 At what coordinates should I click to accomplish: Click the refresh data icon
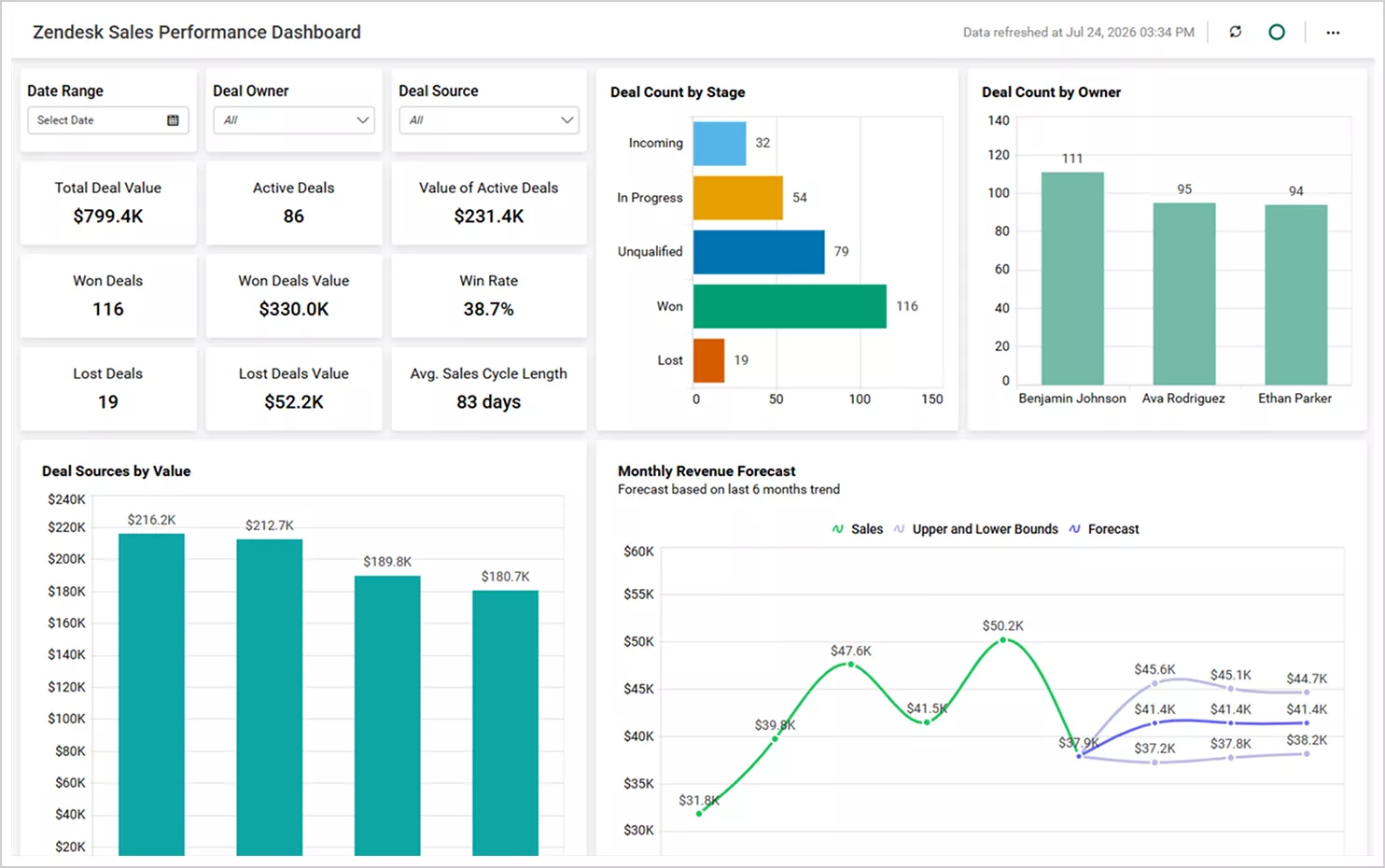(1235, 32)
